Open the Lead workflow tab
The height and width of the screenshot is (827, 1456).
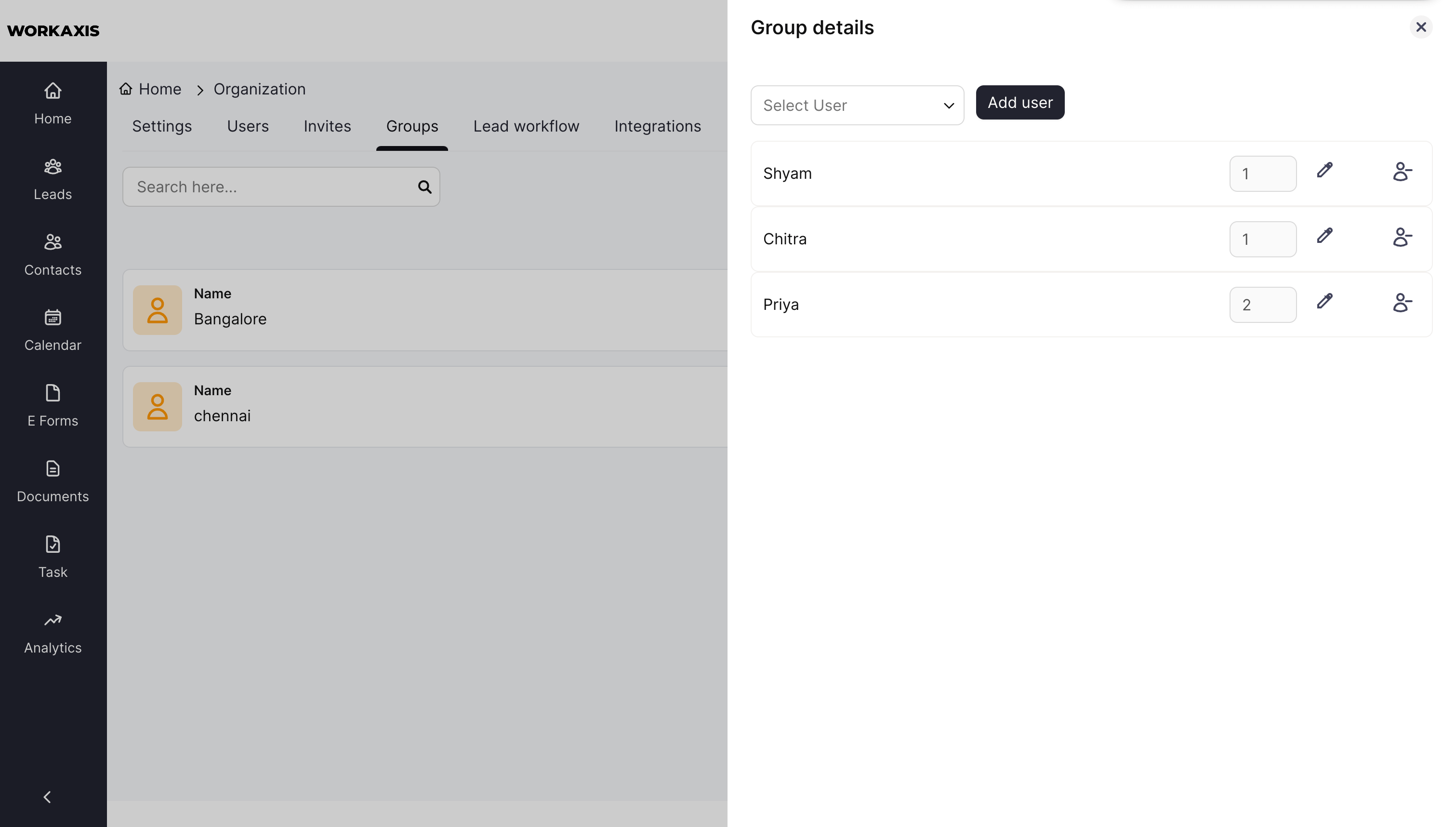coord(526,126)
